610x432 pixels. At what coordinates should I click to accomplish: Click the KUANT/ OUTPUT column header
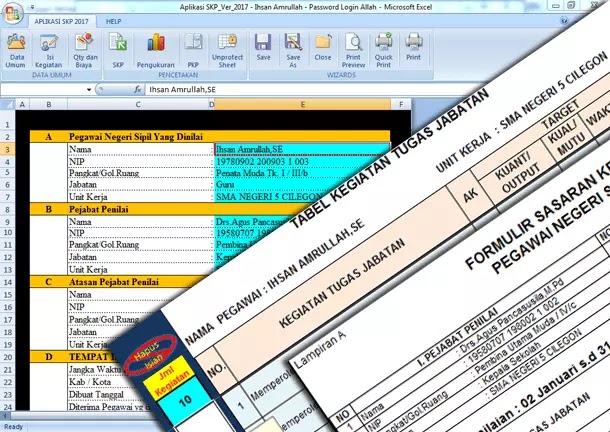pos(518,172)
